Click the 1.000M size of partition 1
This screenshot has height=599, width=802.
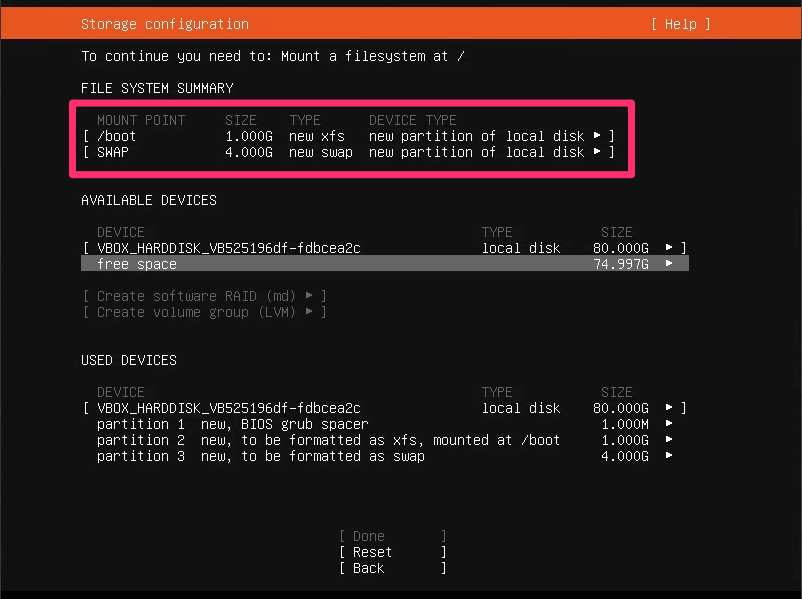625,424
